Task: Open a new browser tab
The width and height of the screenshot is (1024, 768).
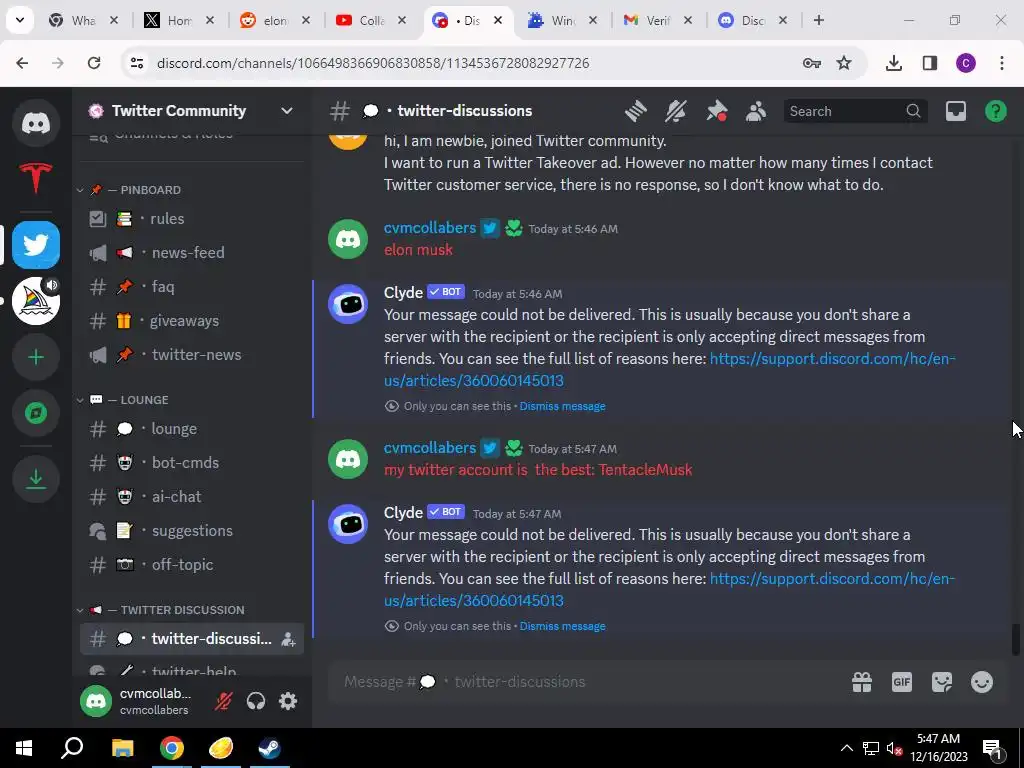Action: (819, 21)
